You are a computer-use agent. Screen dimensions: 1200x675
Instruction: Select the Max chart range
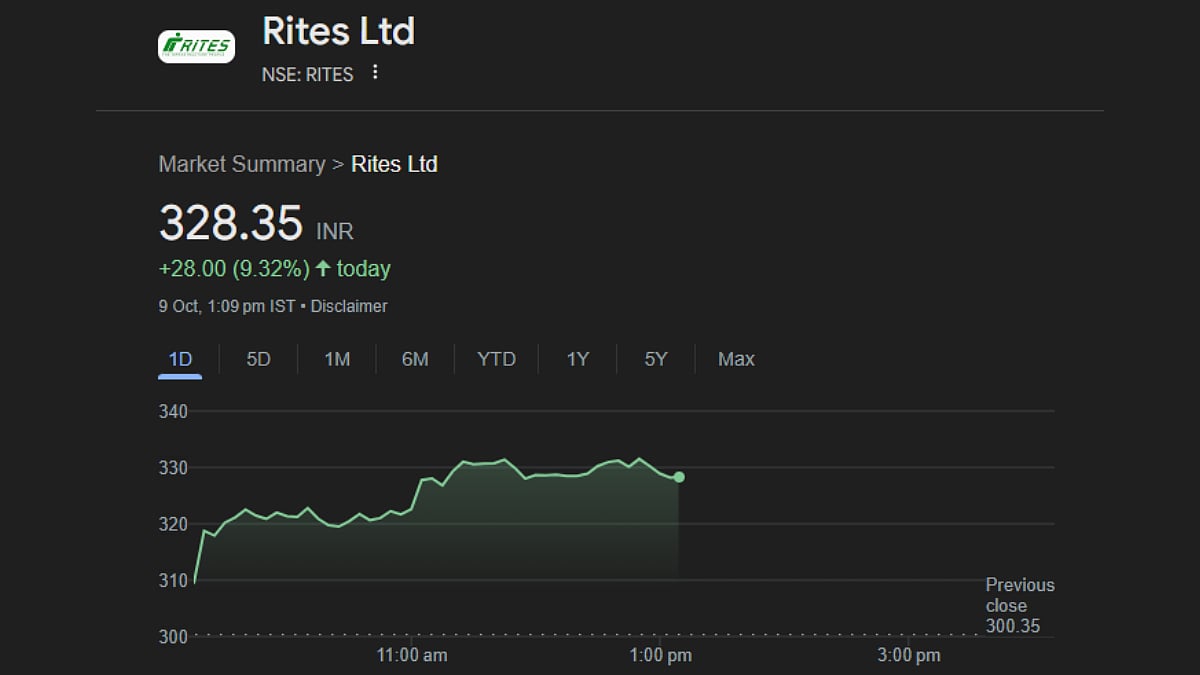tap(736, 359)
